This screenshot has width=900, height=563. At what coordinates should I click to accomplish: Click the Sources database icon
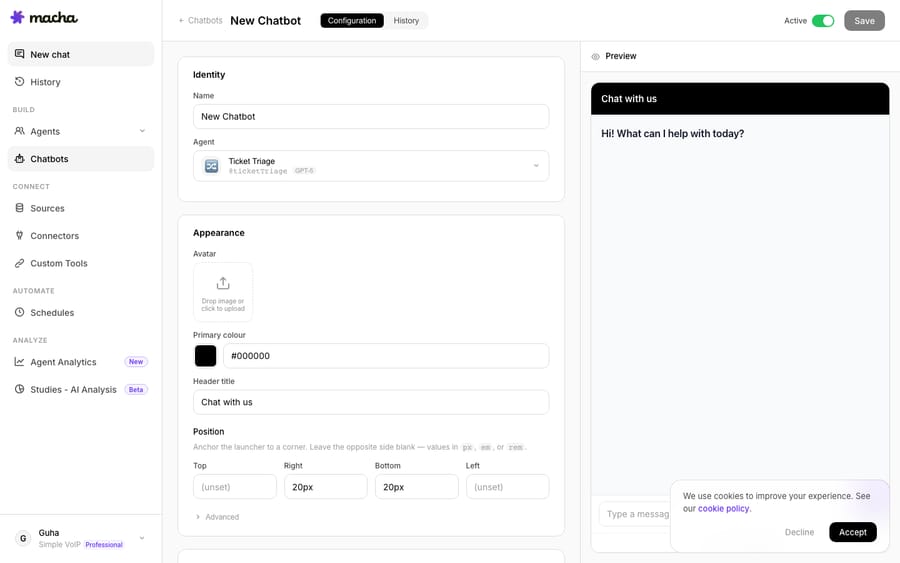(20, 208)
